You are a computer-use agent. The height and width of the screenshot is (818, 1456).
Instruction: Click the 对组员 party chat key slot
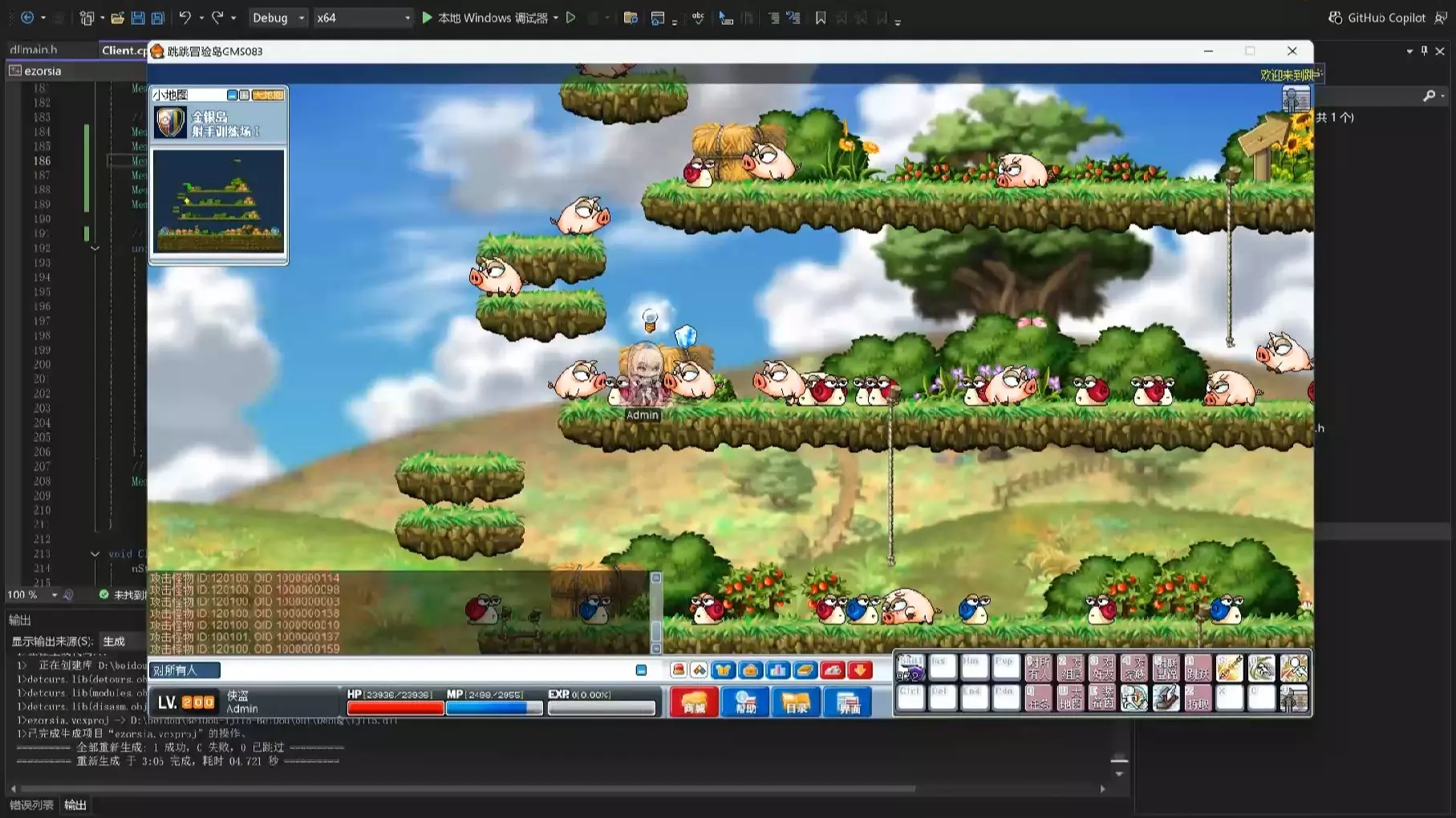click(1070, 667)
